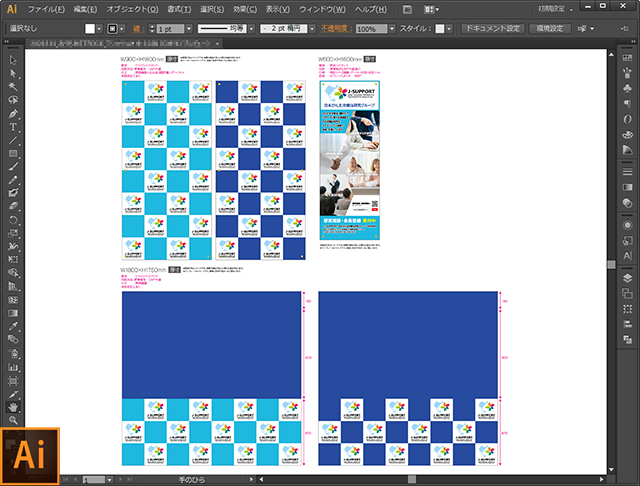Click the ドキュメント設定 button

(x=493, y=29)
